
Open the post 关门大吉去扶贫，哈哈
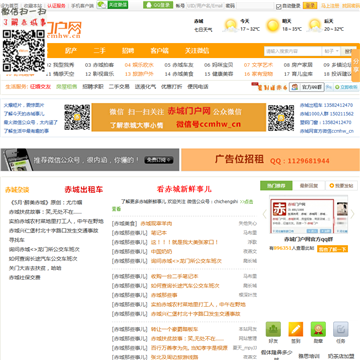click(x=35, y=268)
